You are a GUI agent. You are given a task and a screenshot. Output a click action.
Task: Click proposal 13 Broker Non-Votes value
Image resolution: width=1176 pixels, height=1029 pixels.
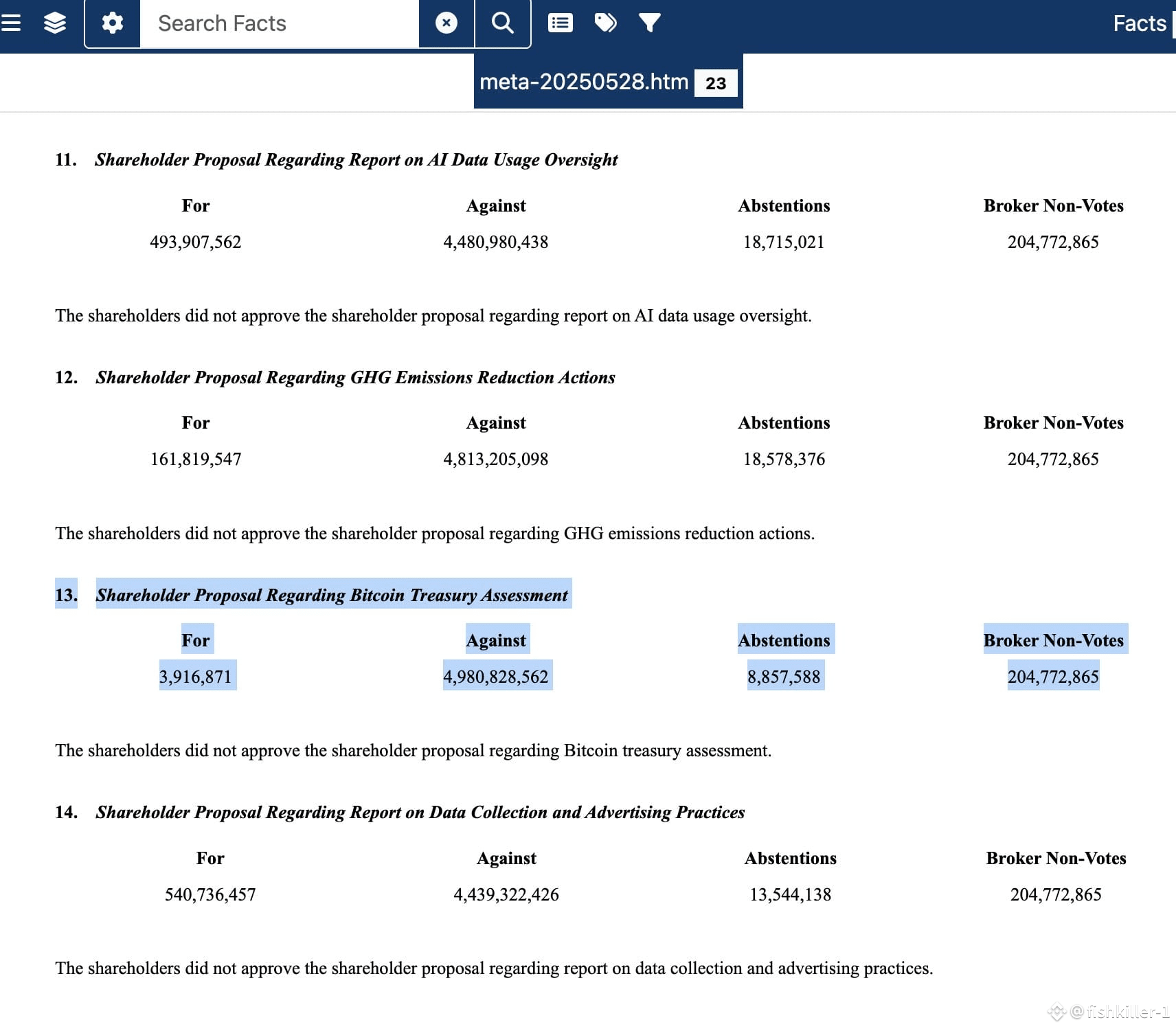click(x=1053, y=677)
